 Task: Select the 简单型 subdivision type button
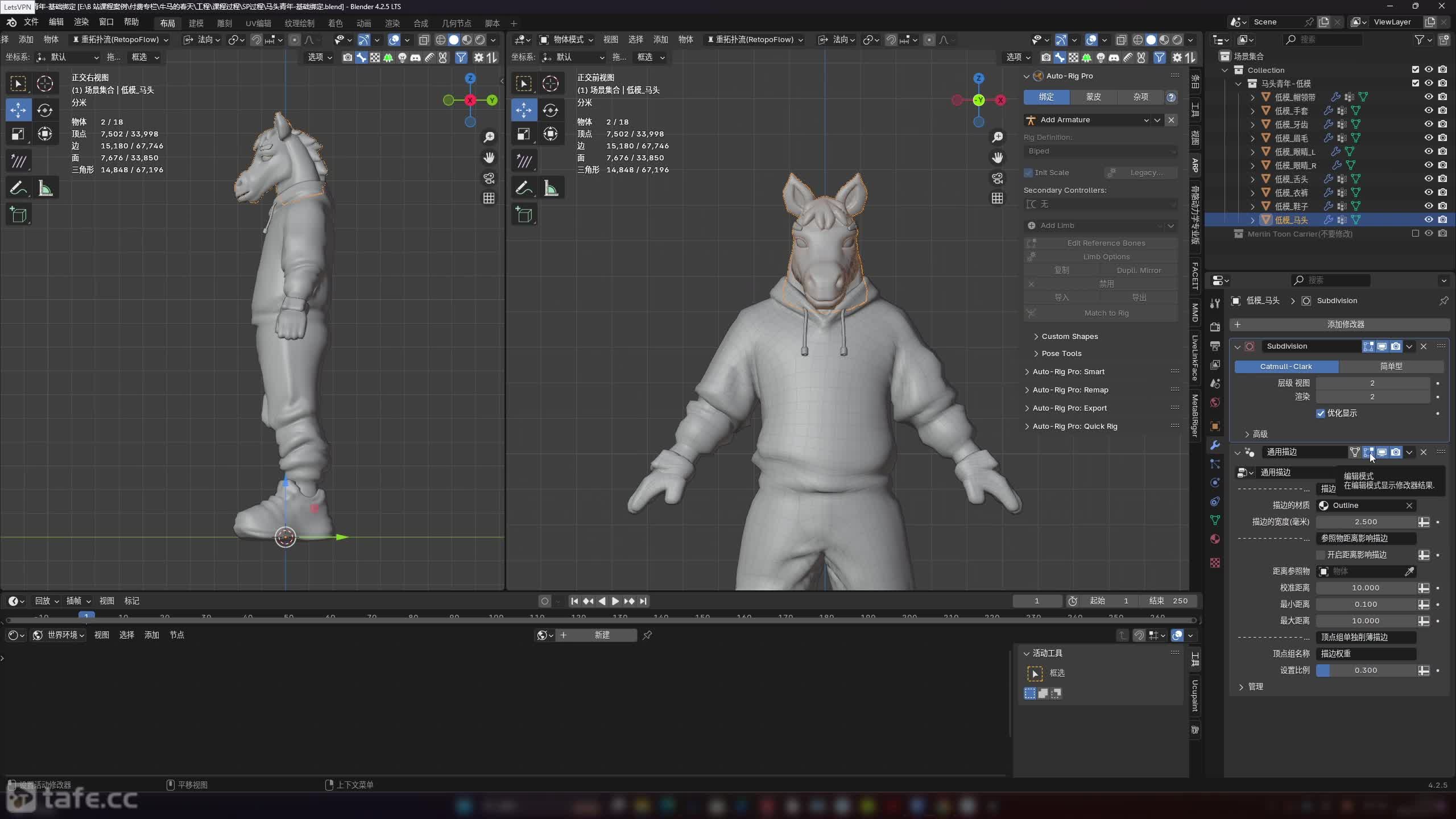click(1391, 366)
